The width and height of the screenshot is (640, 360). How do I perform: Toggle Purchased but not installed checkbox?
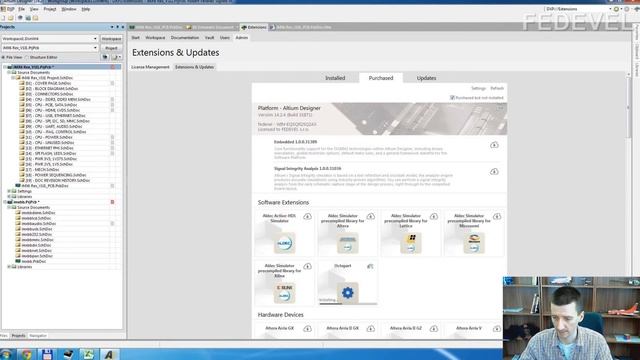click(x=452, y=98)
